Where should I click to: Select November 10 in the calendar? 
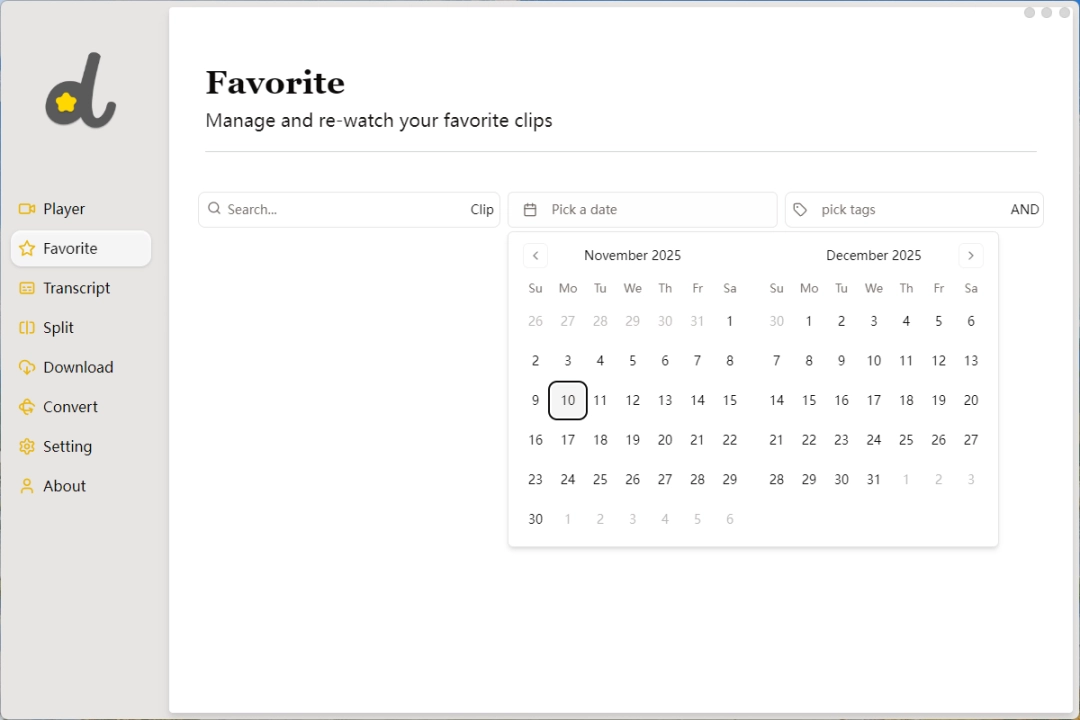[568, 400]
